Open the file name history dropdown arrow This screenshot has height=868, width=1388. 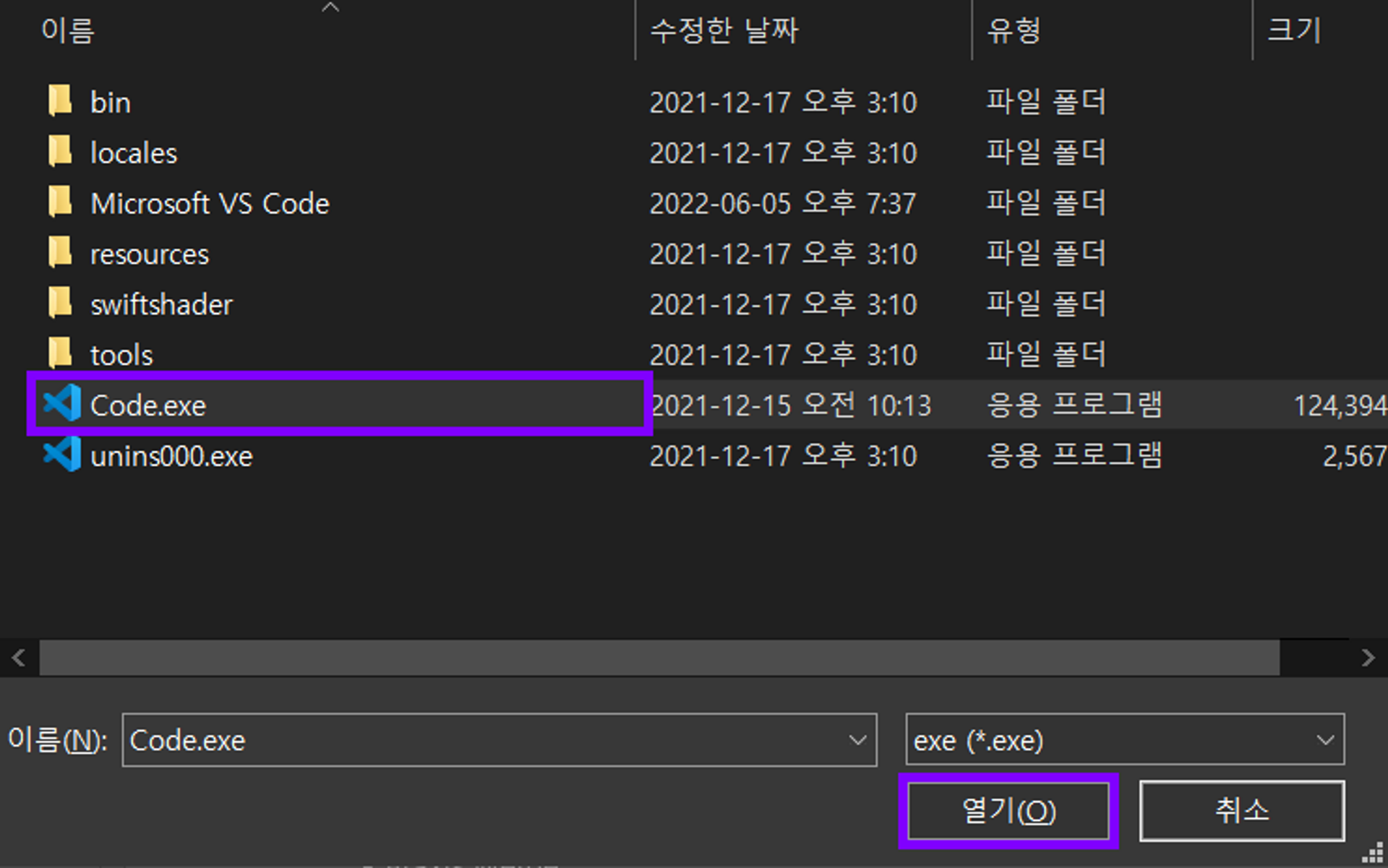857,740
